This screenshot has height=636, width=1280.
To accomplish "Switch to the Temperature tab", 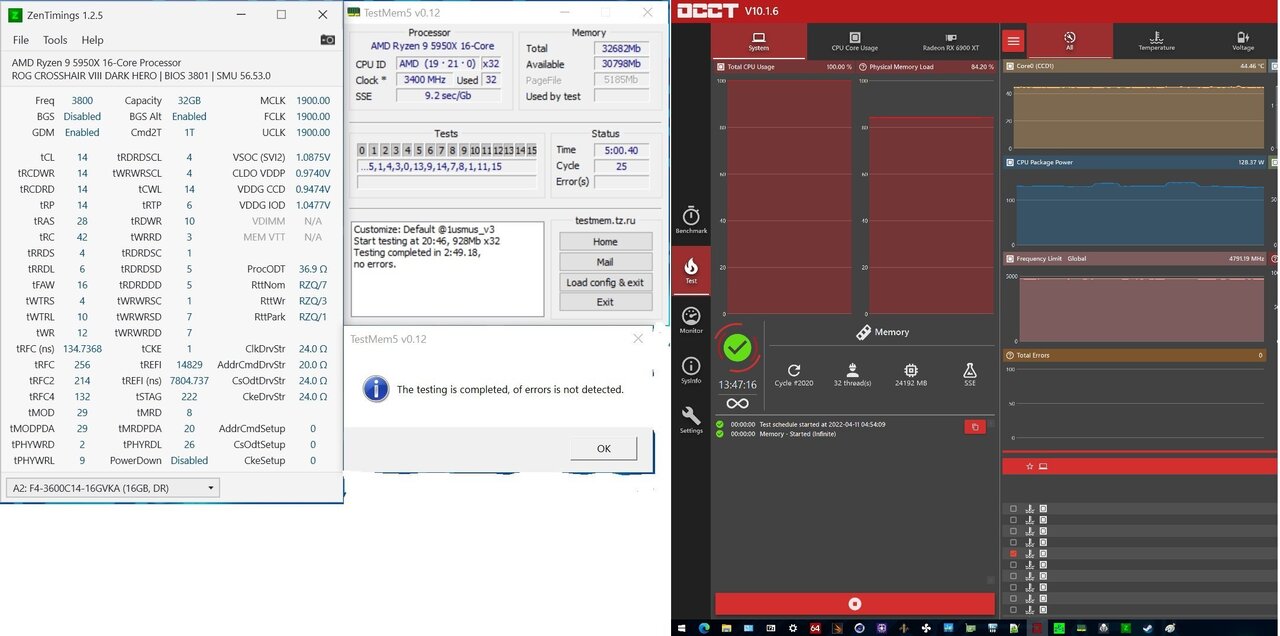I will click(1156, 41).
